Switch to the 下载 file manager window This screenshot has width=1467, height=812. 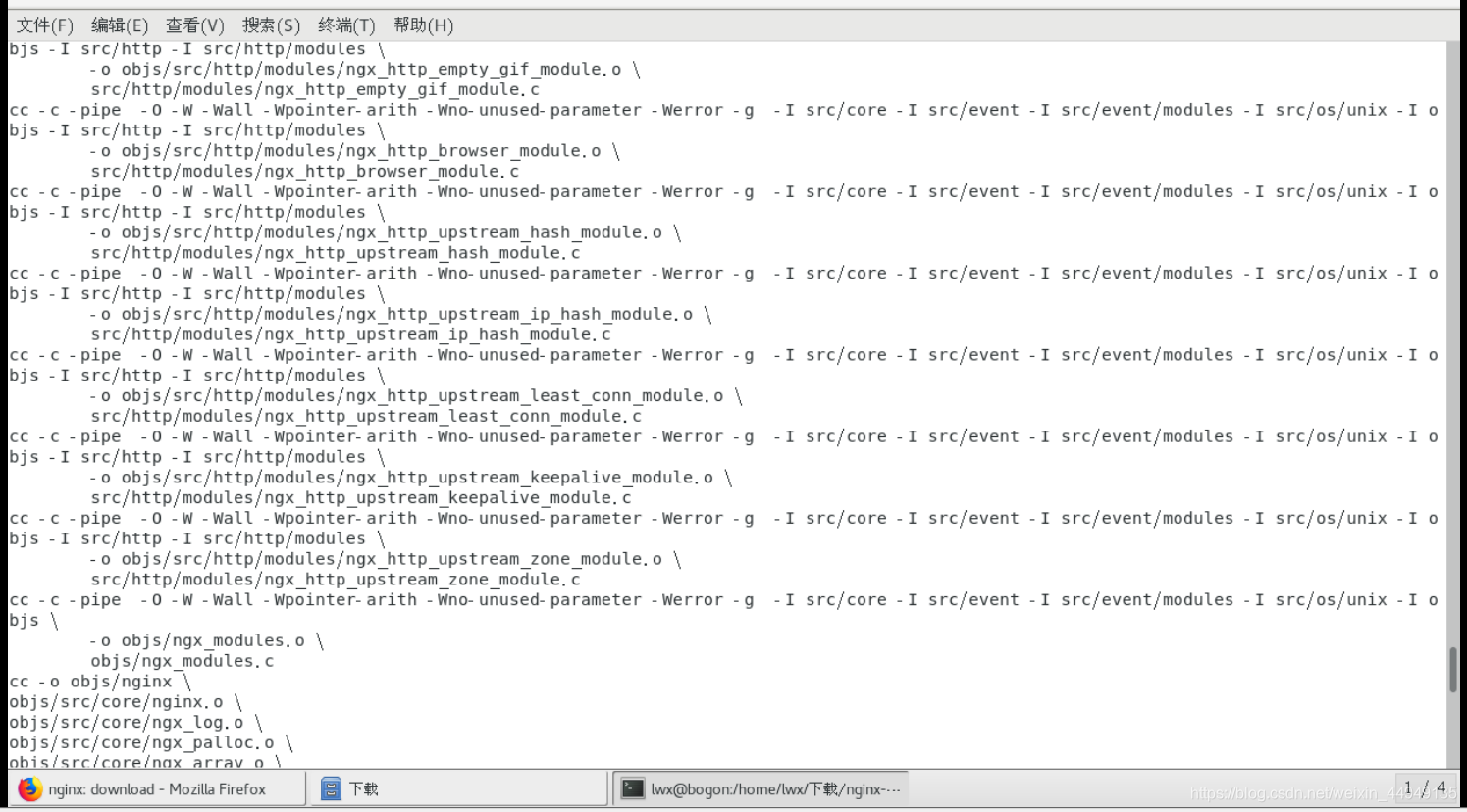[x=458, y=788]
